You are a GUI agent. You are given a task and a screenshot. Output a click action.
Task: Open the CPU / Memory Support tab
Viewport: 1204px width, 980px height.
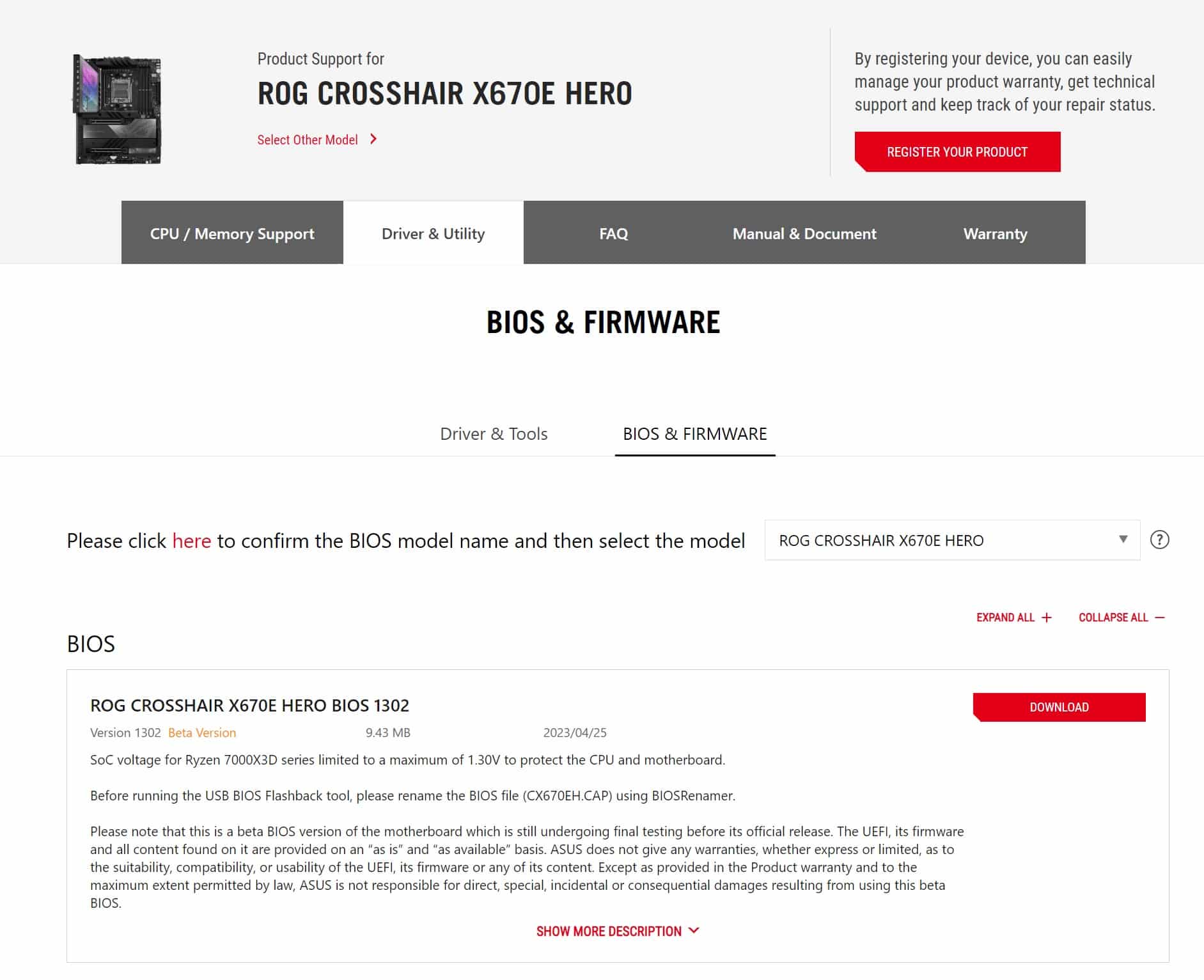[232, 233]
